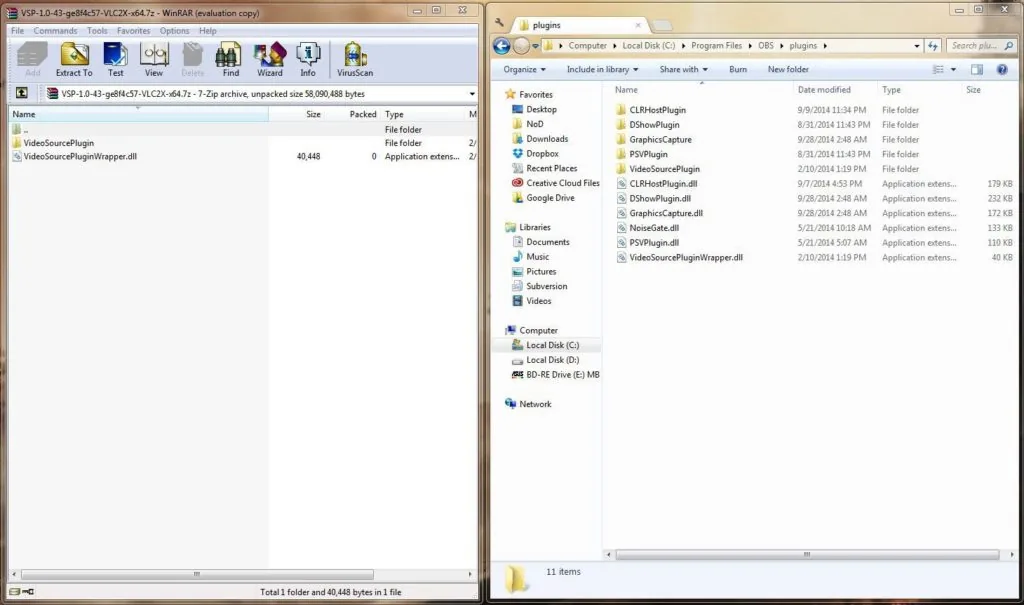
Task: Launch the Find tool in WinRAR
Action: click(x=230, y=58)
